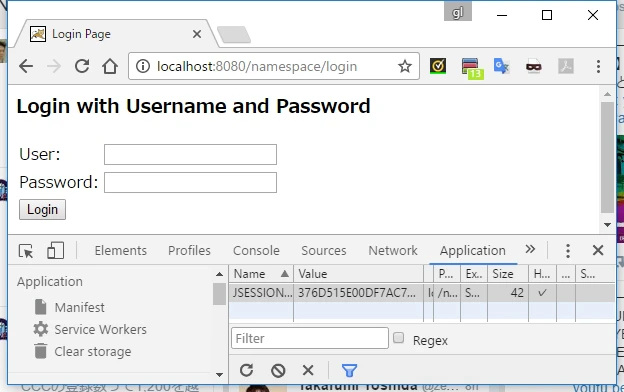Close the DevTools panel
Viewport: 624px width, 392px height.
point(598,250)
